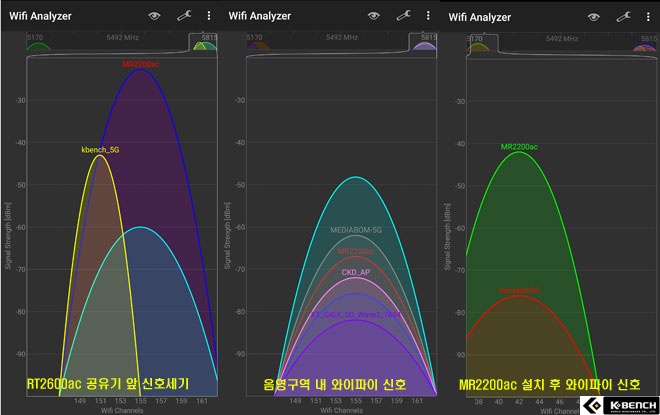
Task: Click channel 38 on right graph axis
Action: (x=479, y=402)
